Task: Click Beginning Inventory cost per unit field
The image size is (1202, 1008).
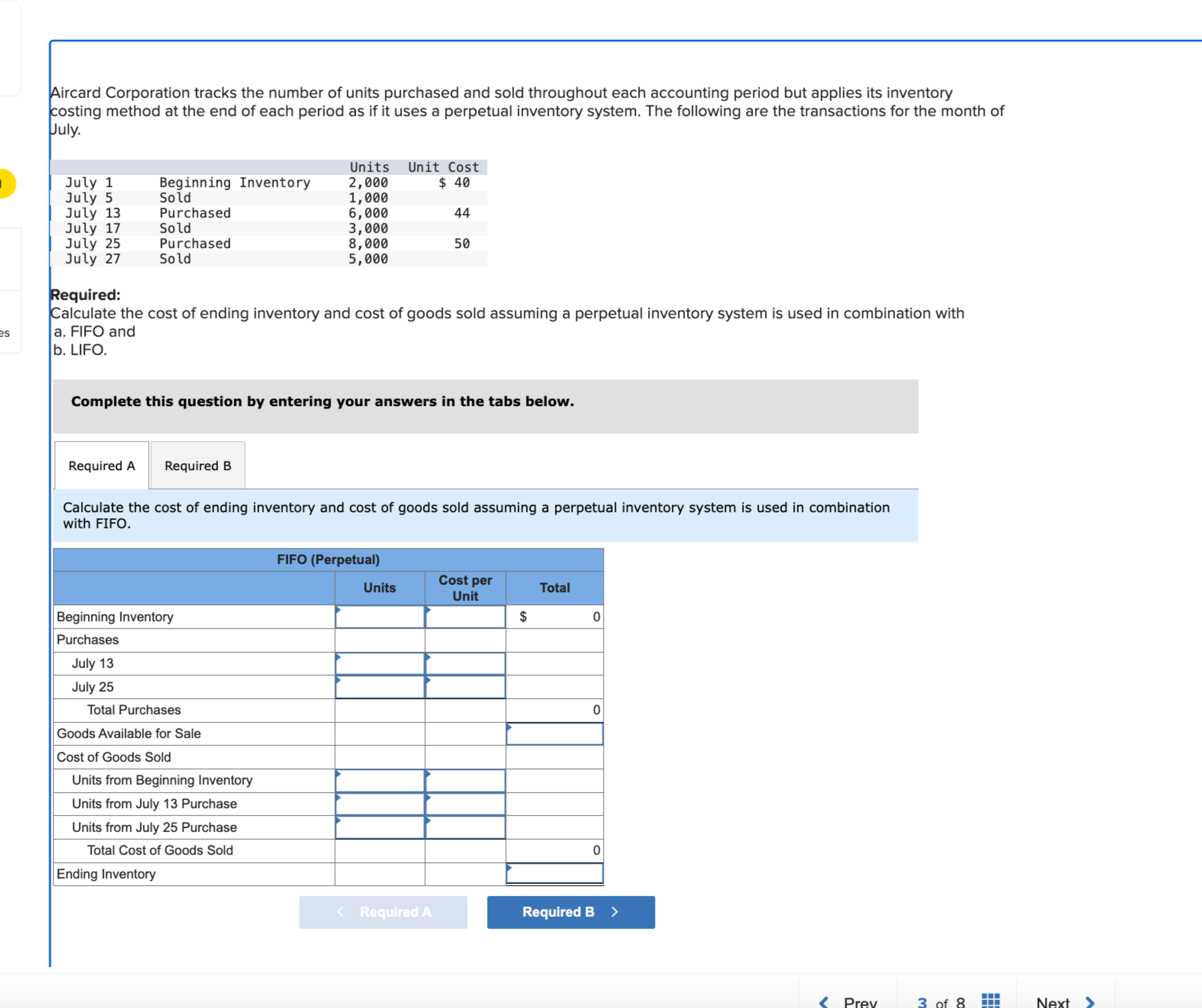Action: point(465,617)
